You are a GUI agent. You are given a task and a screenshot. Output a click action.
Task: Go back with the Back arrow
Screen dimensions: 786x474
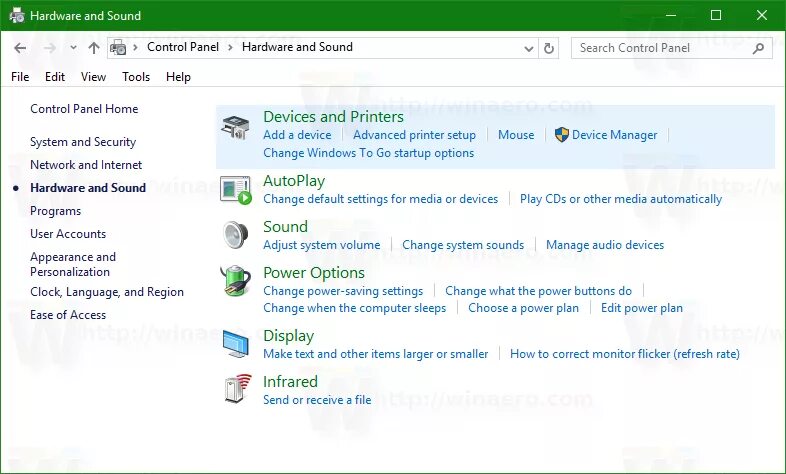(x=20, y=48)
